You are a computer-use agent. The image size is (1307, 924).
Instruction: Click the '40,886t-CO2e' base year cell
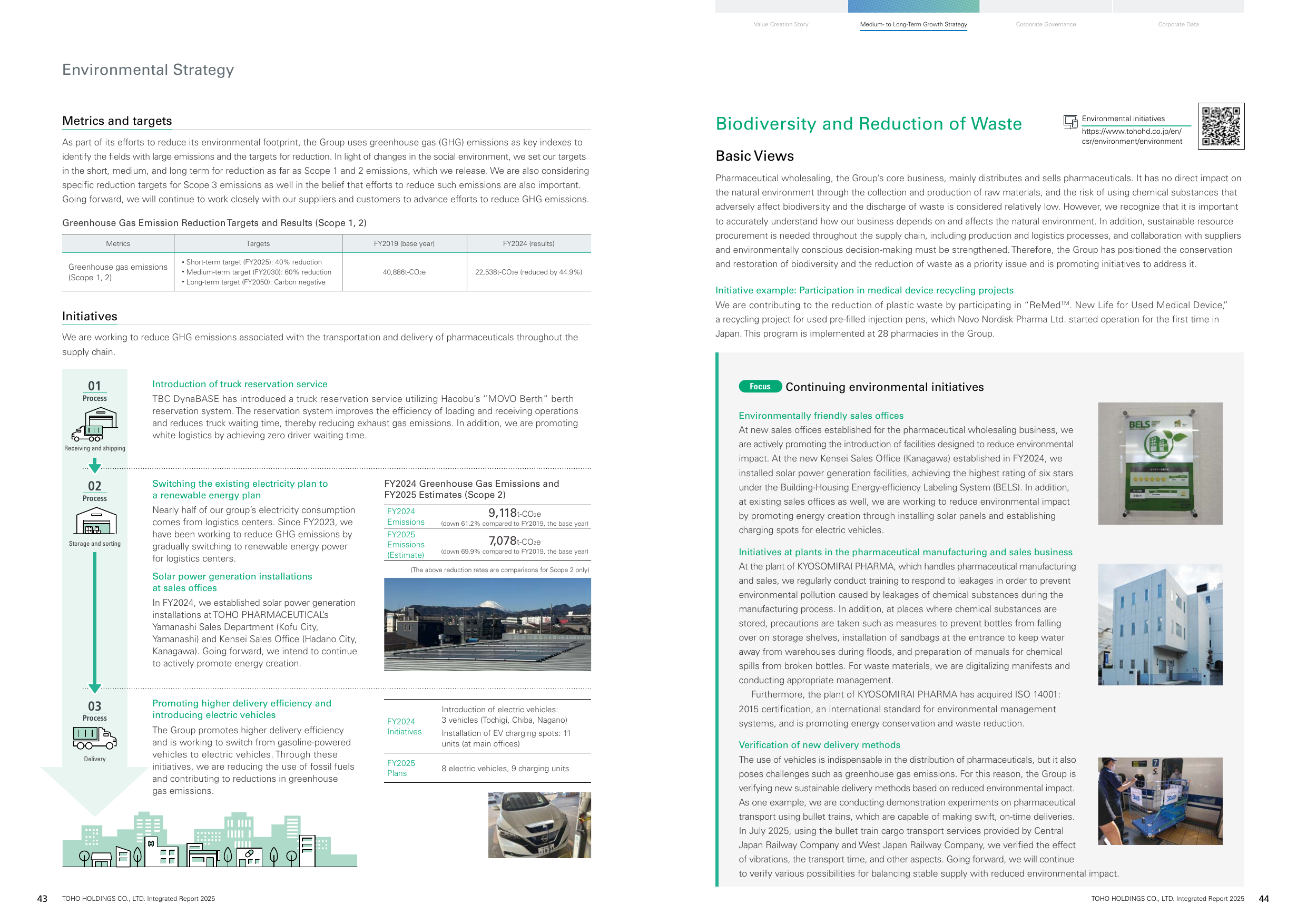pyautogui.click(x=404, y=272)
